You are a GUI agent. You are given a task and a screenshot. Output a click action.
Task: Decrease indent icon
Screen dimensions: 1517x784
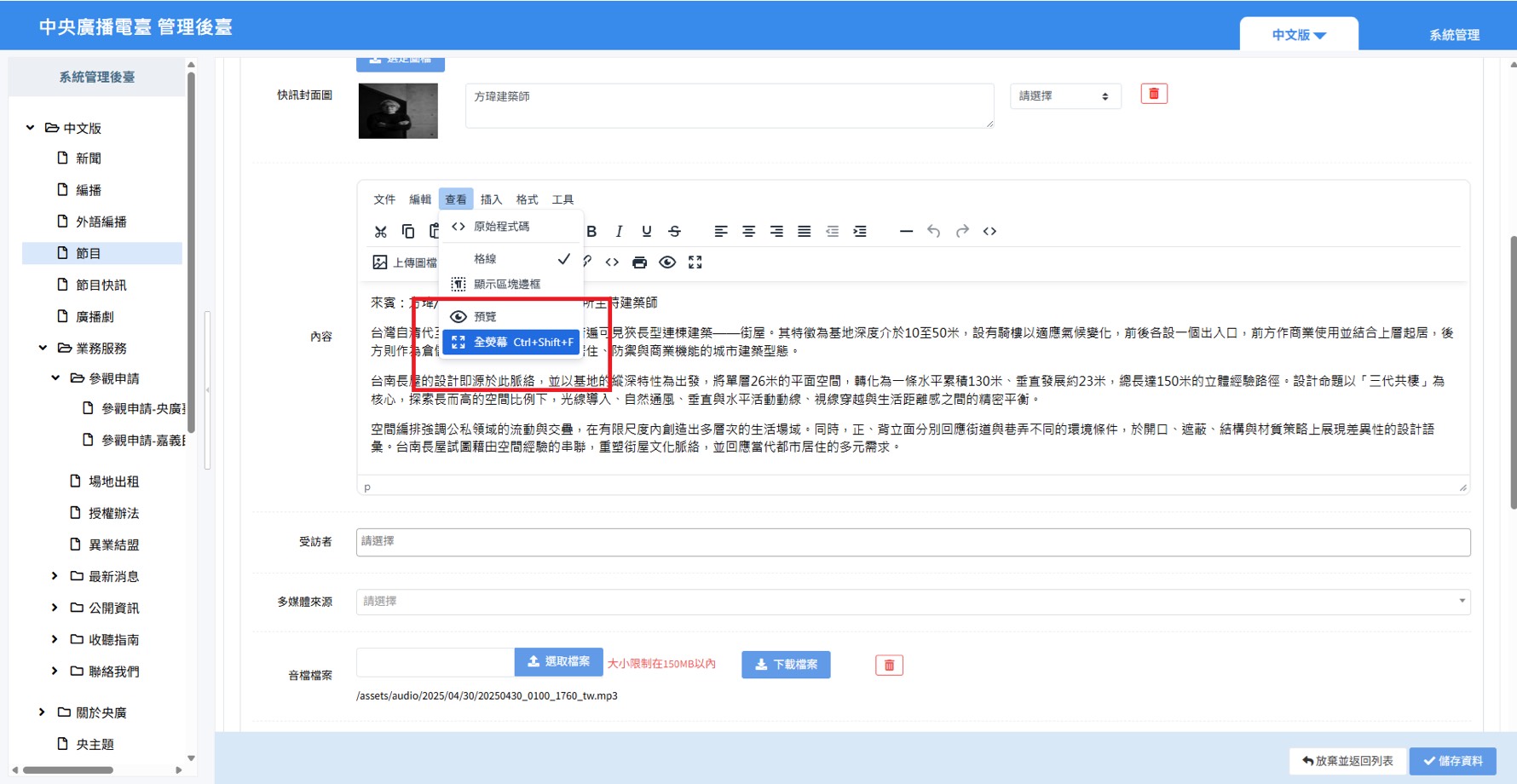point(833,231)
